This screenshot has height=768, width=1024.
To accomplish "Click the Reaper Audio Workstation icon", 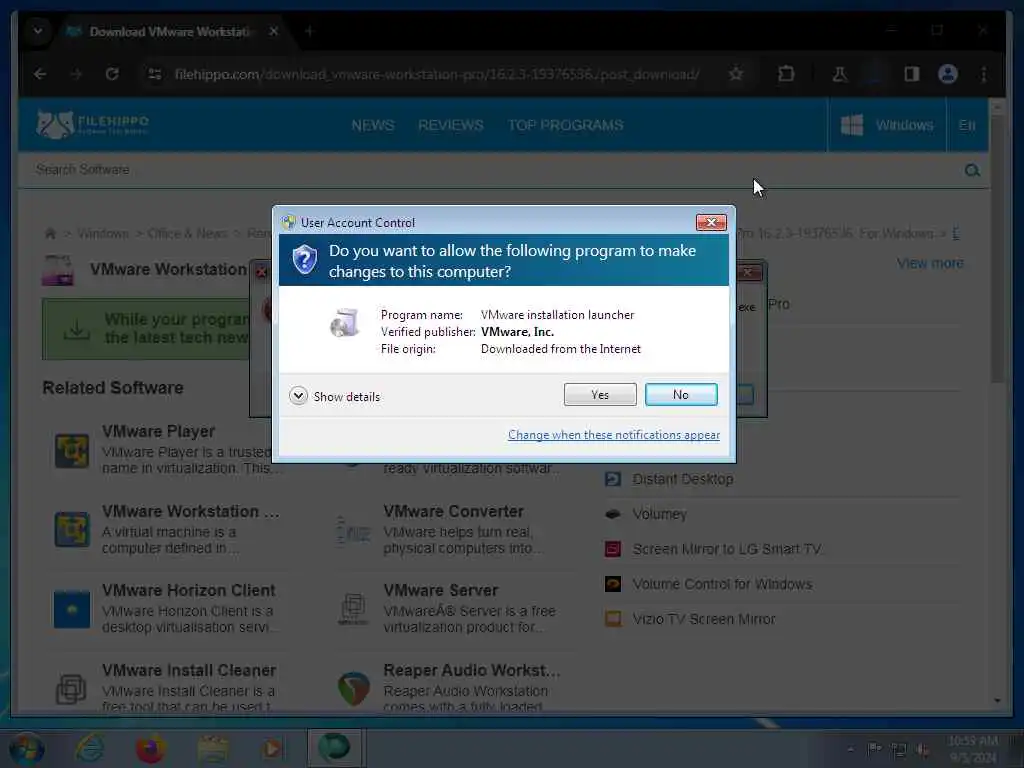I will click(353, 688).
